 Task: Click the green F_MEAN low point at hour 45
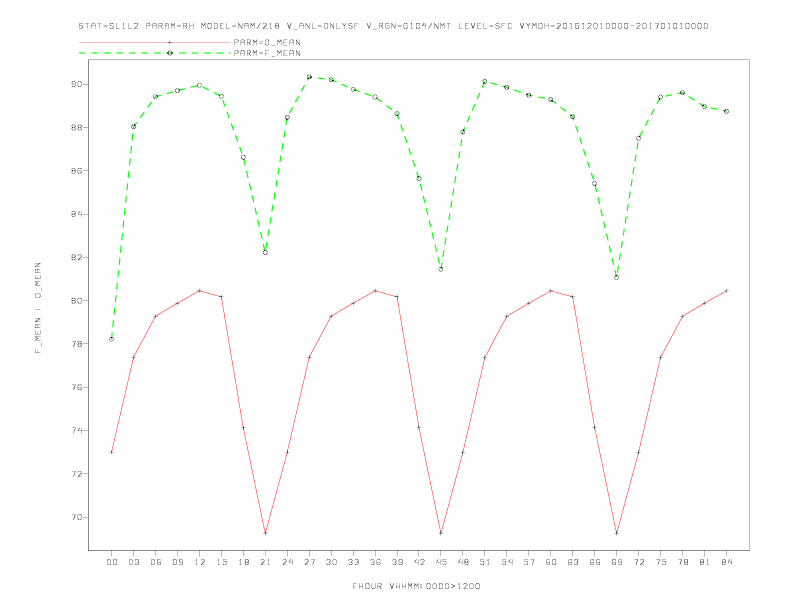(441, 269)
